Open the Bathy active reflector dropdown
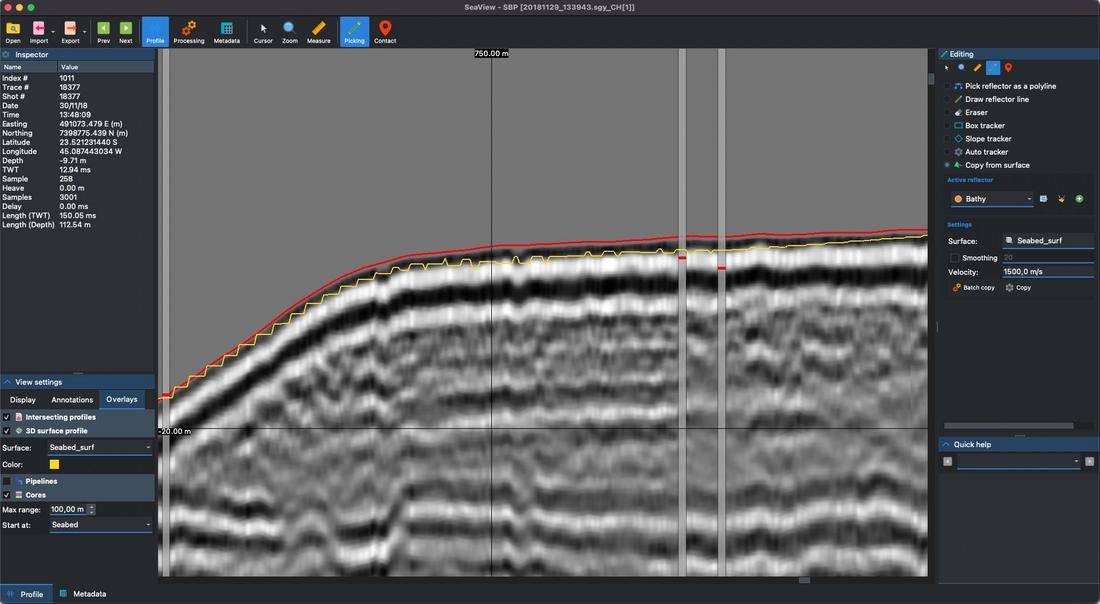 pos(992,199)
